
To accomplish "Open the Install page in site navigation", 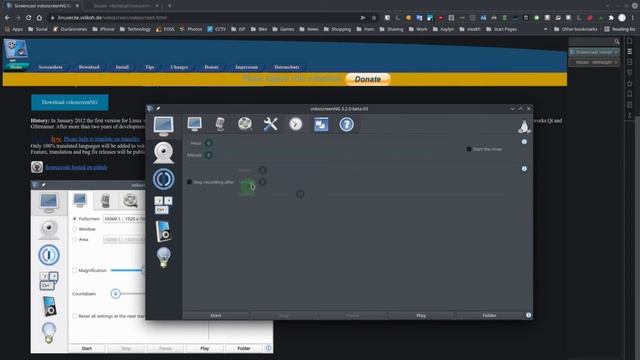I will click(122, 67).
